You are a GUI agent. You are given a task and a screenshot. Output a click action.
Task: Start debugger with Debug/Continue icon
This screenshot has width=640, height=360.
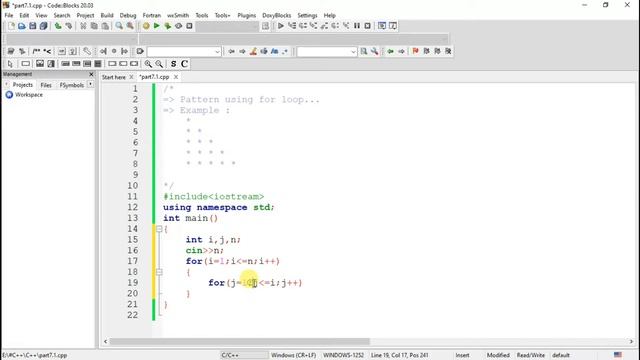click(x=281, y=26)
